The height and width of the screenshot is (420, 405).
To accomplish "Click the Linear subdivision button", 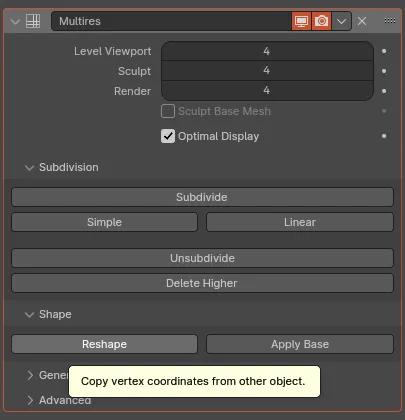I will click(300, 222).
